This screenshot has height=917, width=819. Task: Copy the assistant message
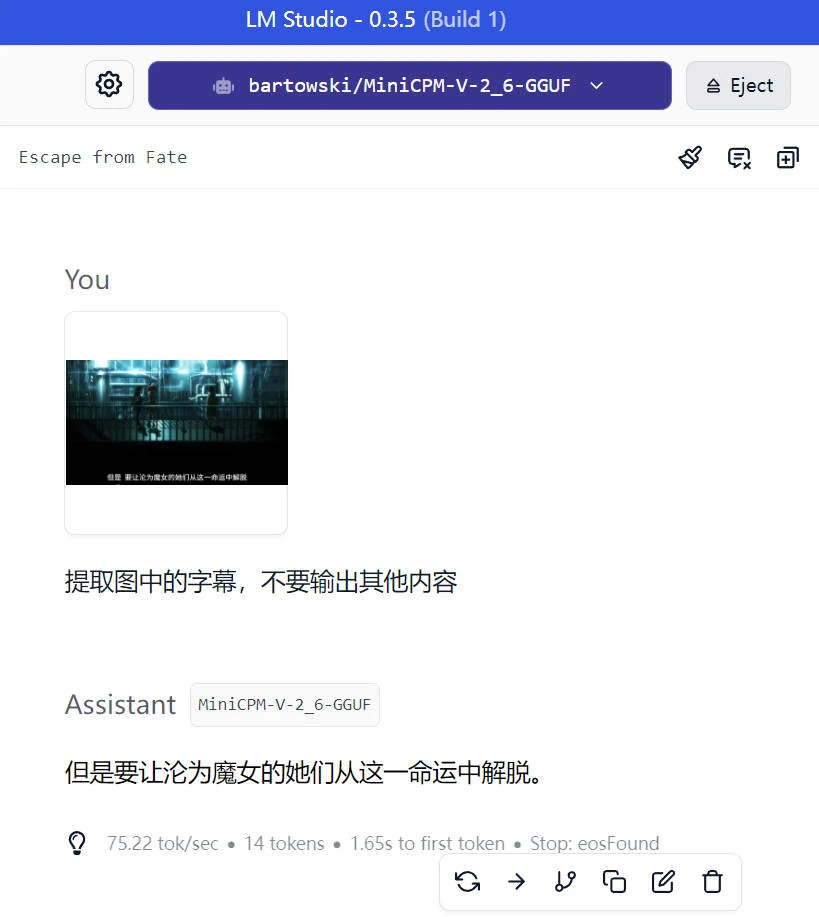coord(614,881)
